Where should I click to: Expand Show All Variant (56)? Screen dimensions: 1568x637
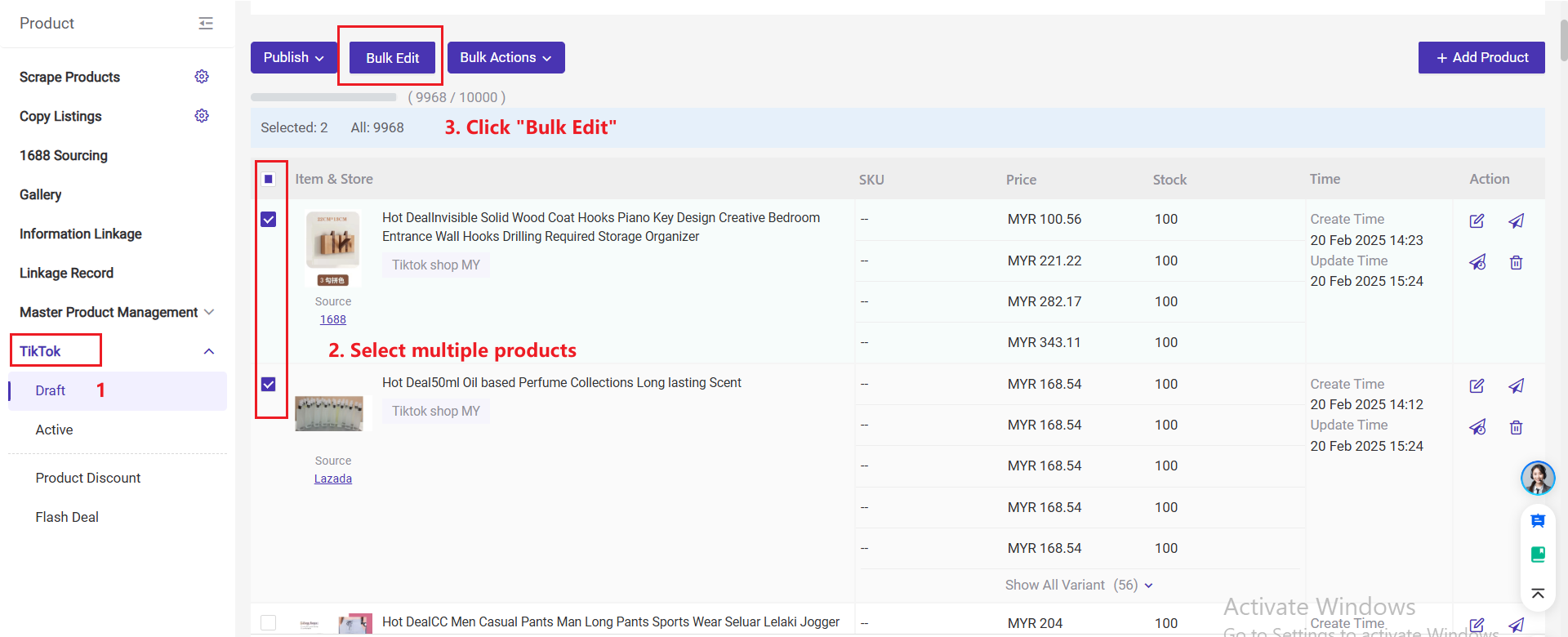[x=1079, y=585]
